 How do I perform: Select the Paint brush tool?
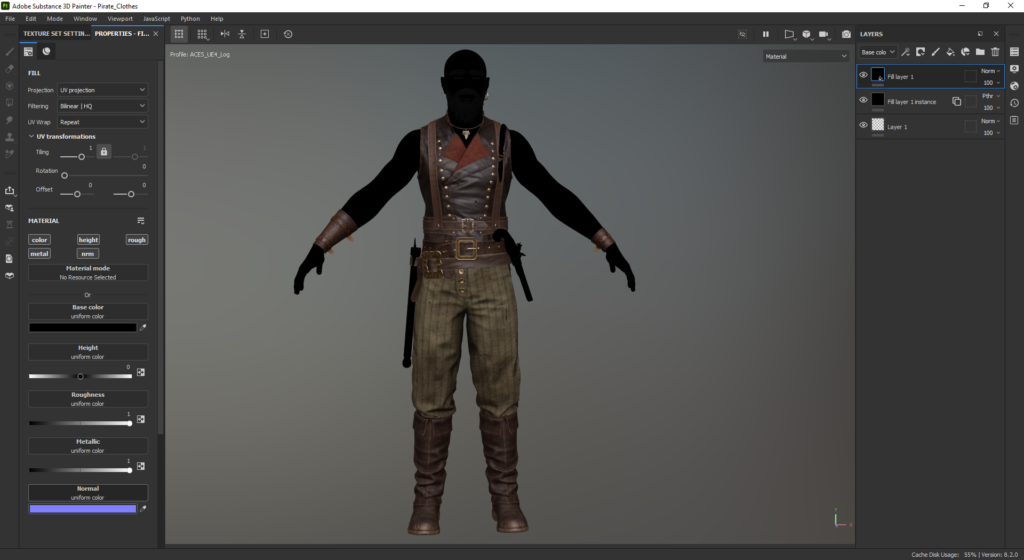click(9, 52)
